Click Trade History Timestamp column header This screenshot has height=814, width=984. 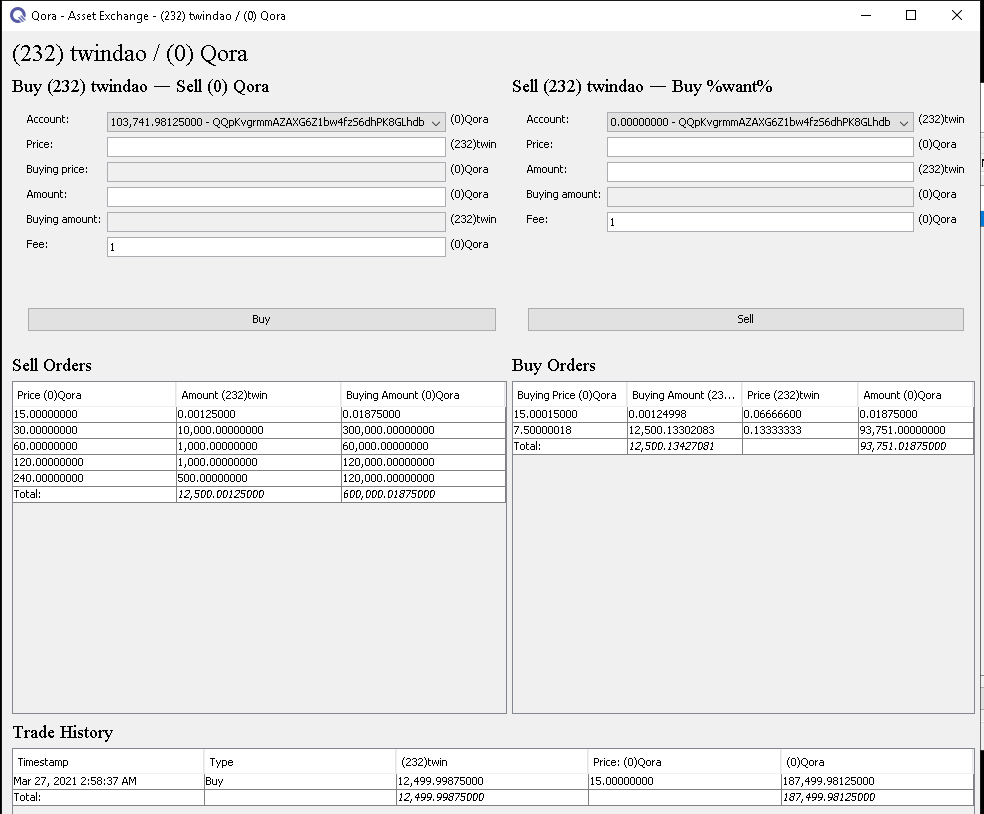(x=109, y=762)
